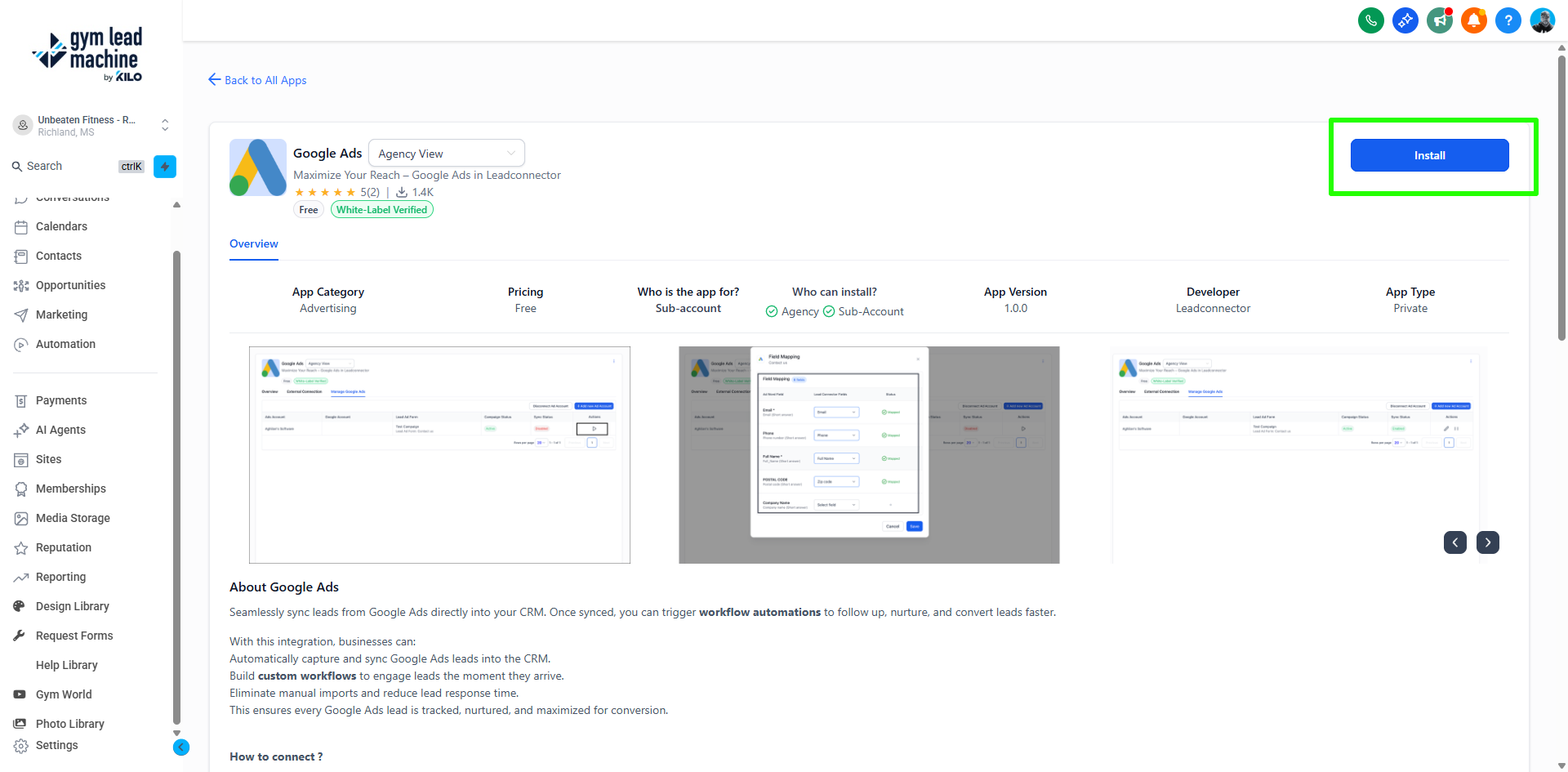Click the lightning bolt quick actions icon
This screenshot has width=1568, height=772.
pyautogui.click(x=165, y=167)
